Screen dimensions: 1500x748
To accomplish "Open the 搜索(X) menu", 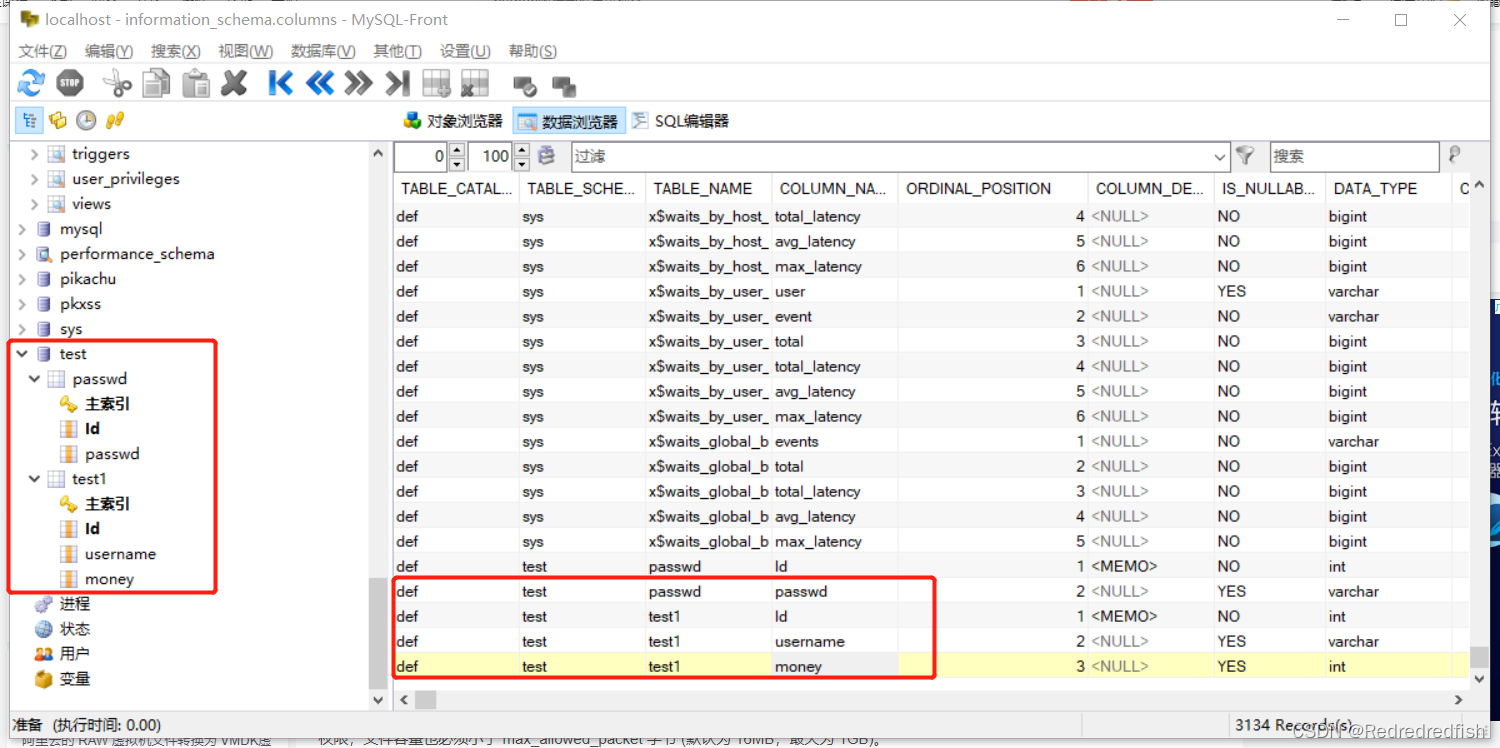I will click(x=175, y=51).
